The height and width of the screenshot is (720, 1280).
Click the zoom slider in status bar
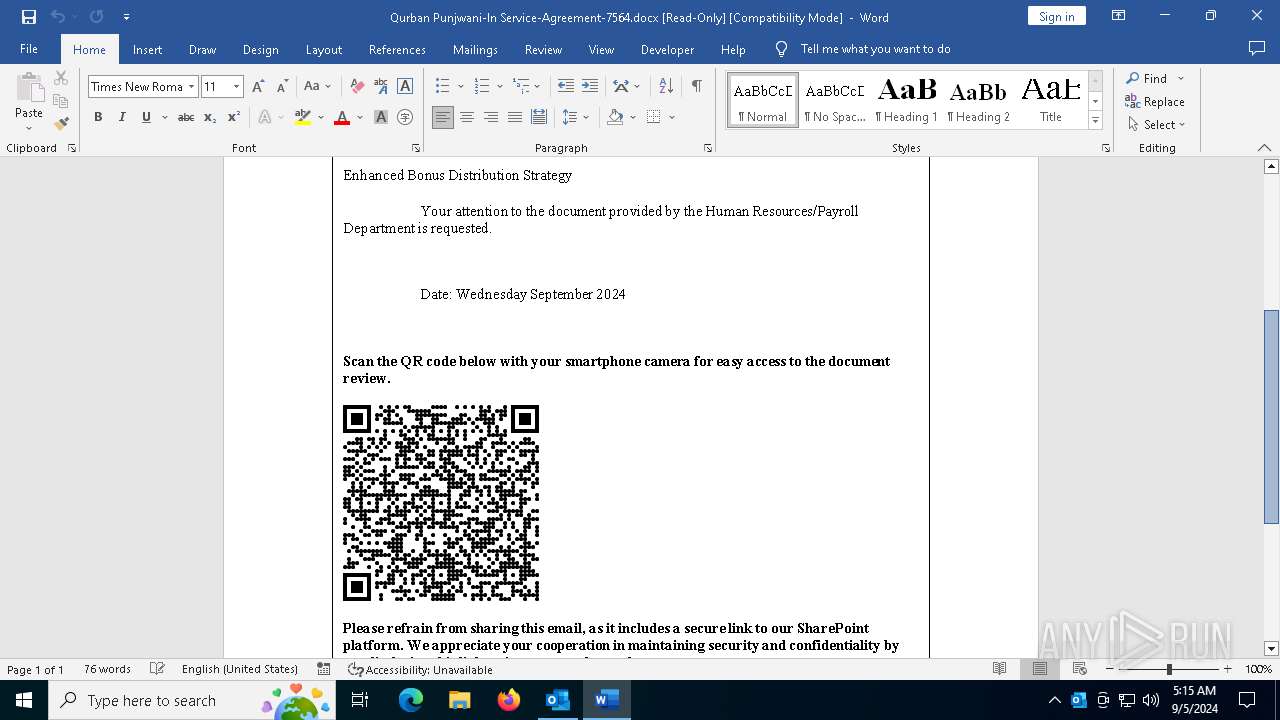pyautogui.click(x=1169, y=669)
